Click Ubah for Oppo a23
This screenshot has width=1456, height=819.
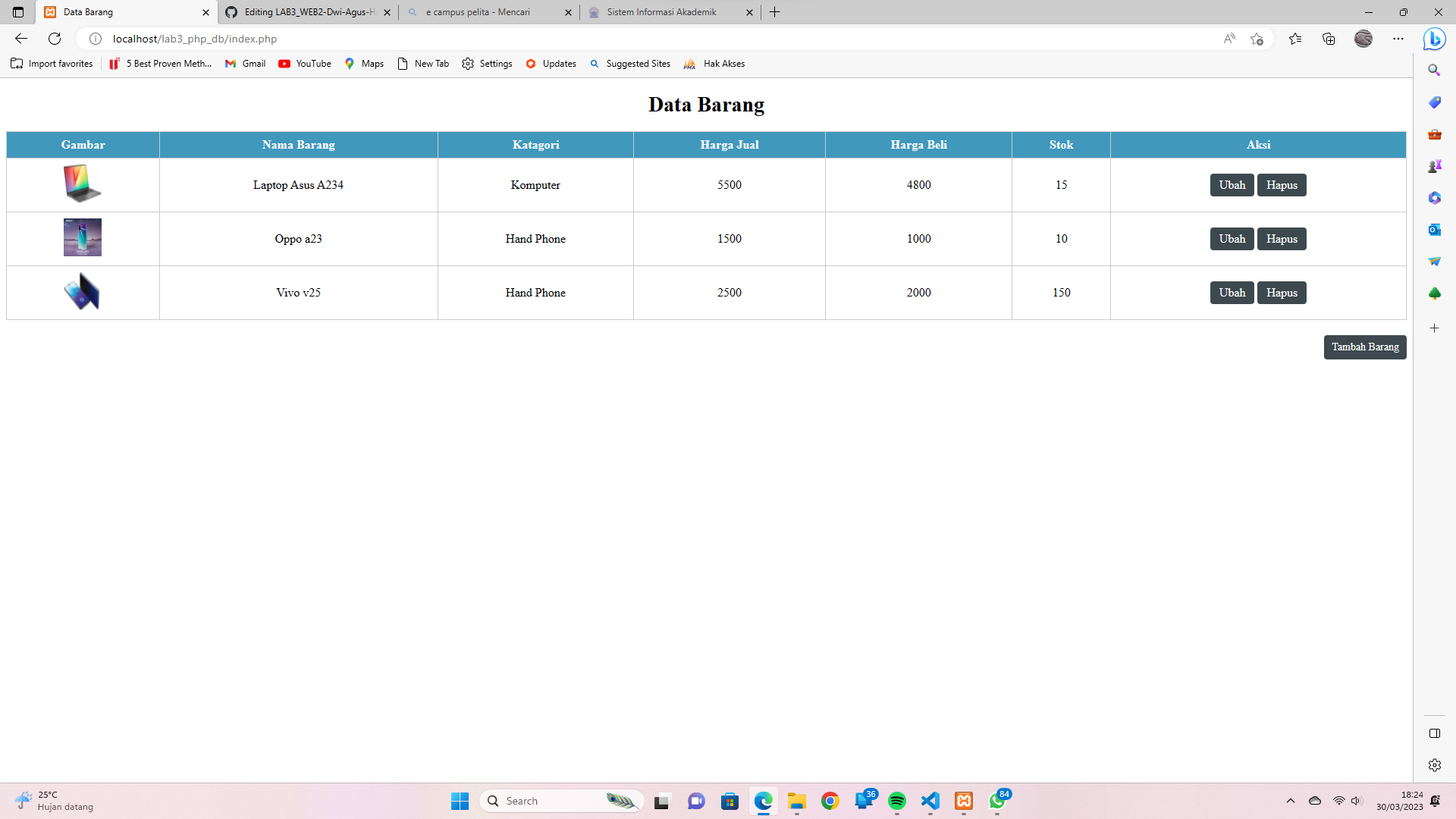tap(1232, 238)
